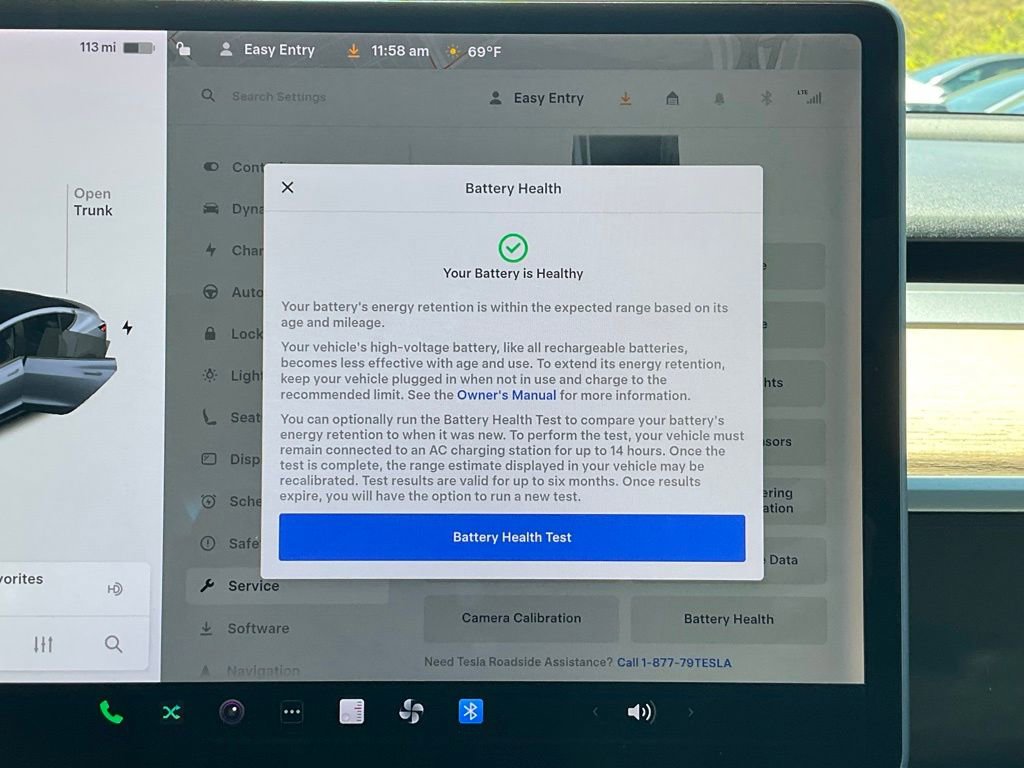Open the Camera Calibration button
Screen dimensions: 1024x768
[521, 618]
